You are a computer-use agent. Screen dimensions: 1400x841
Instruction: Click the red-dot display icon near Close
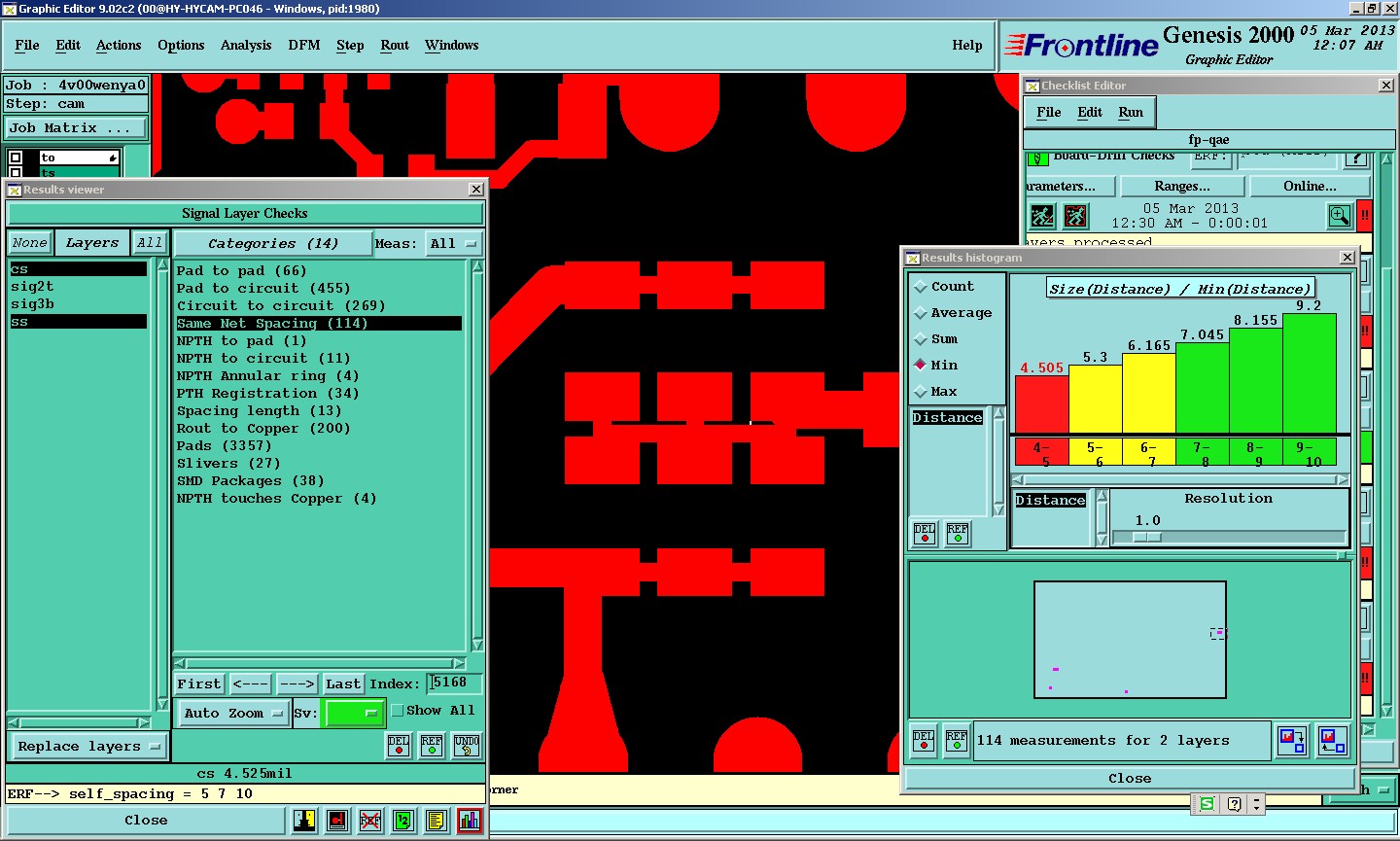point(337,821)
